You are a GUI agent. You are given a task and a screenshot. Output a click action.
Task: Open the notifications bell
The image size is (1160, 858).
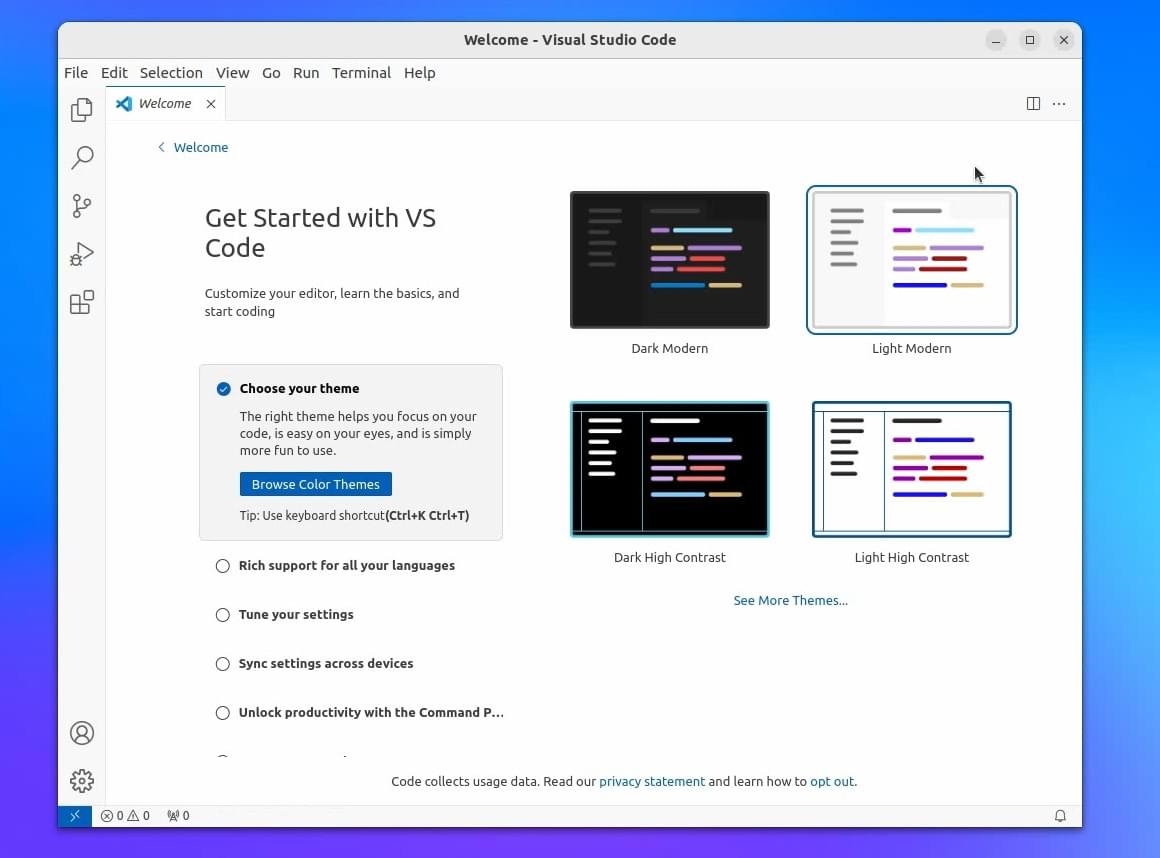[1059, 815]
